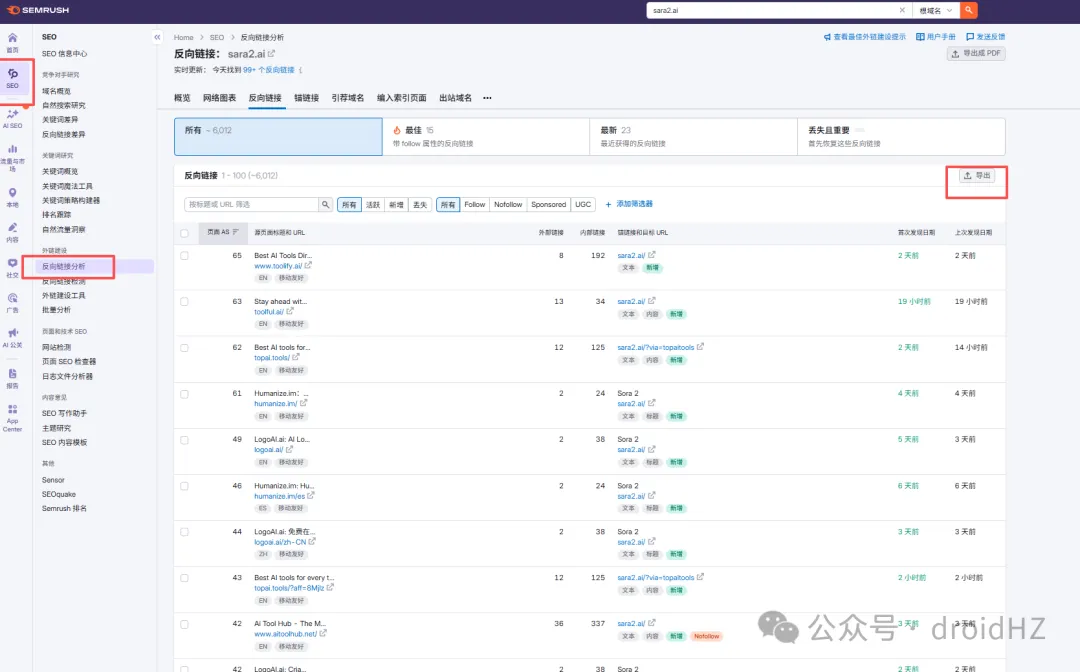Click the 添加筛选器 add filter link
This screenshot has height=672, width=1080.
point(629,204)
